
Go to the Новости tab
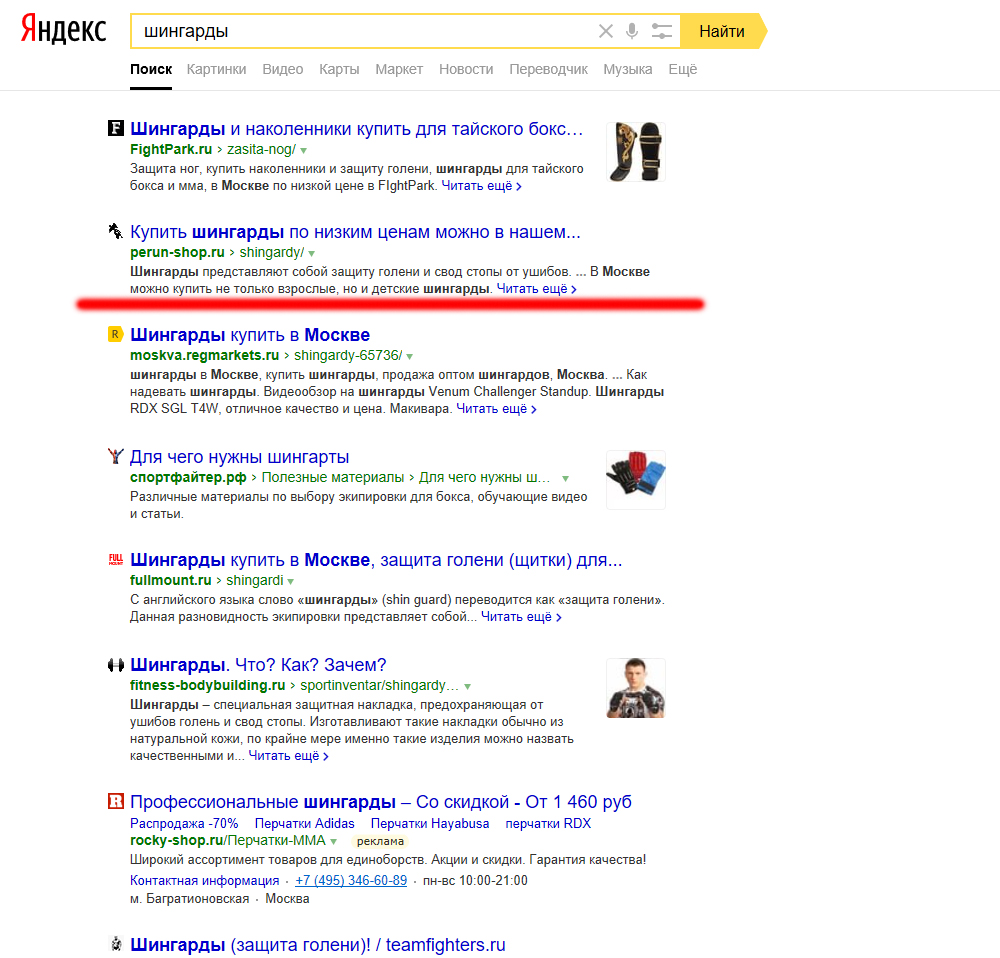pyautogui.click(x=466, y=69)
